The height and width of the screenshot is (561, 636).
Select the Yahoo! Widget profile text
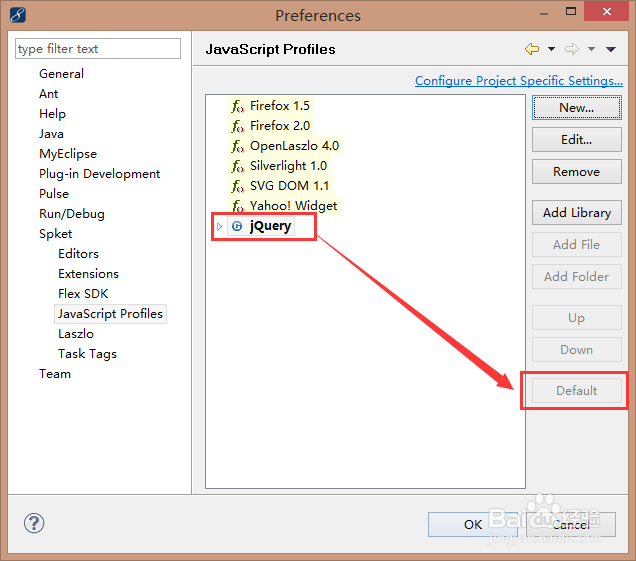[294, 206]
